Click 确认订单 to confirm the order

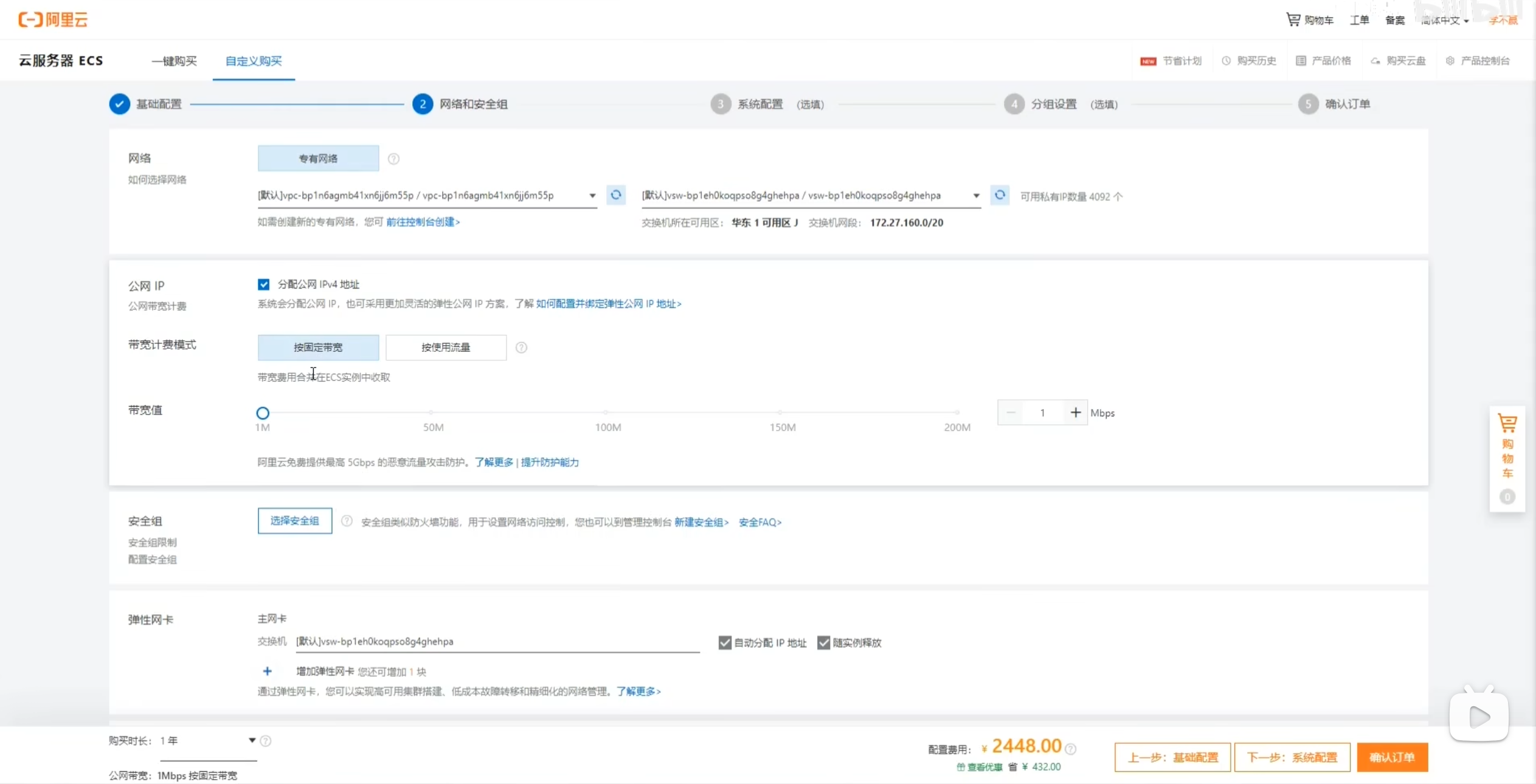[1392, 757]
